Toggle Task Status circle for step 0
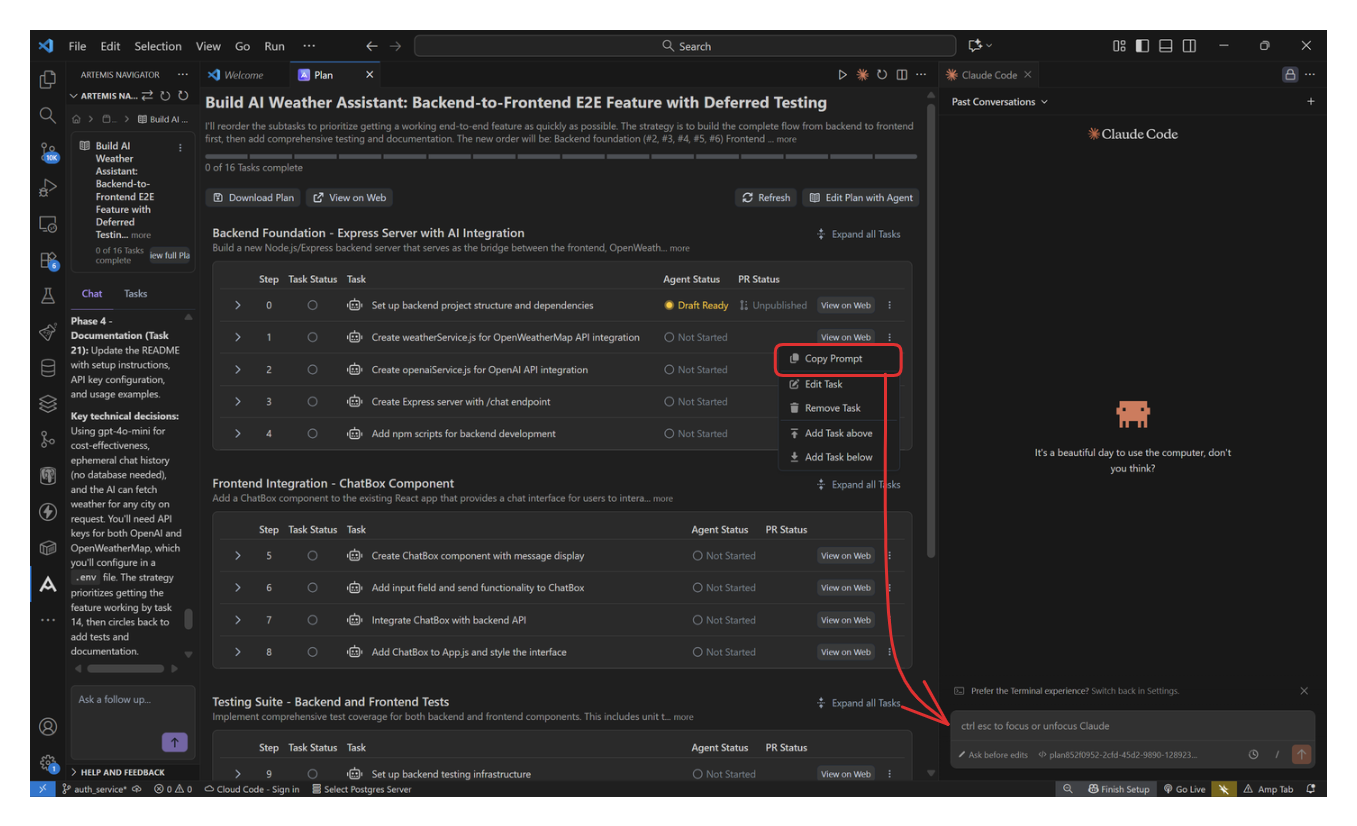The image size is (1357, 826). pos(310,305)
